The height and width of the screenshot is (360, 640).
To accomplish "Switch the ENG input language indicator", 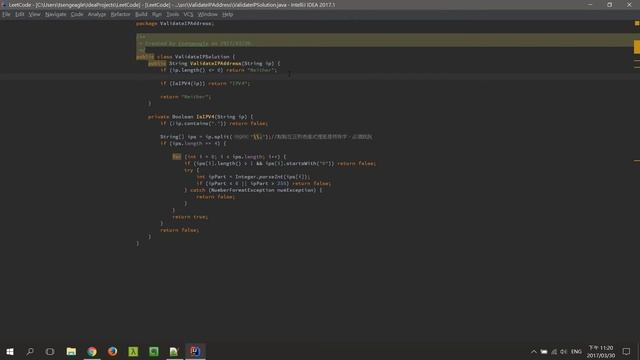I will coord(576,351).
